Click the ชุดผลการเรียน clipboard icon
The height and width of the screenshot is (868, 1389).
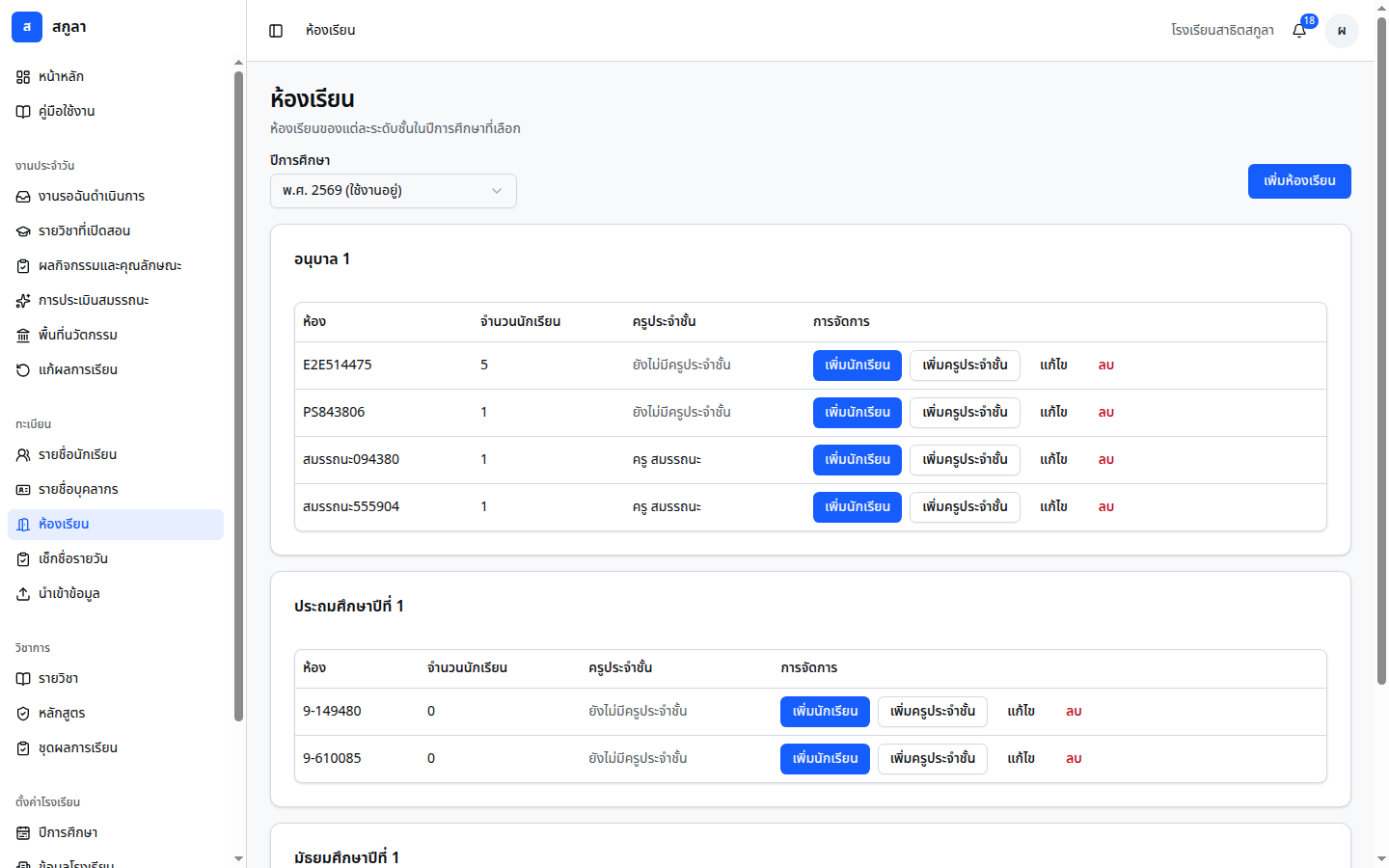[23, 748]
